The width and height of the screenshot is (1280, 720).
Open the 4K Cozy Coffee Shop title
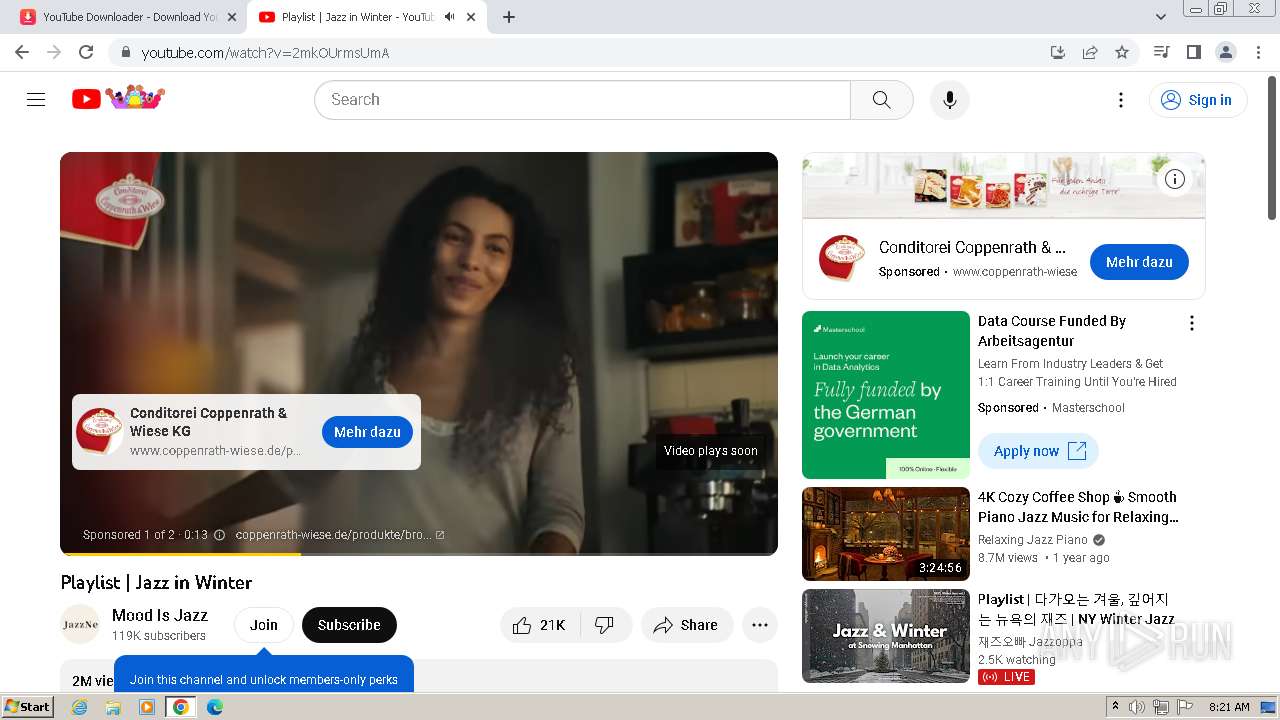1078,507
